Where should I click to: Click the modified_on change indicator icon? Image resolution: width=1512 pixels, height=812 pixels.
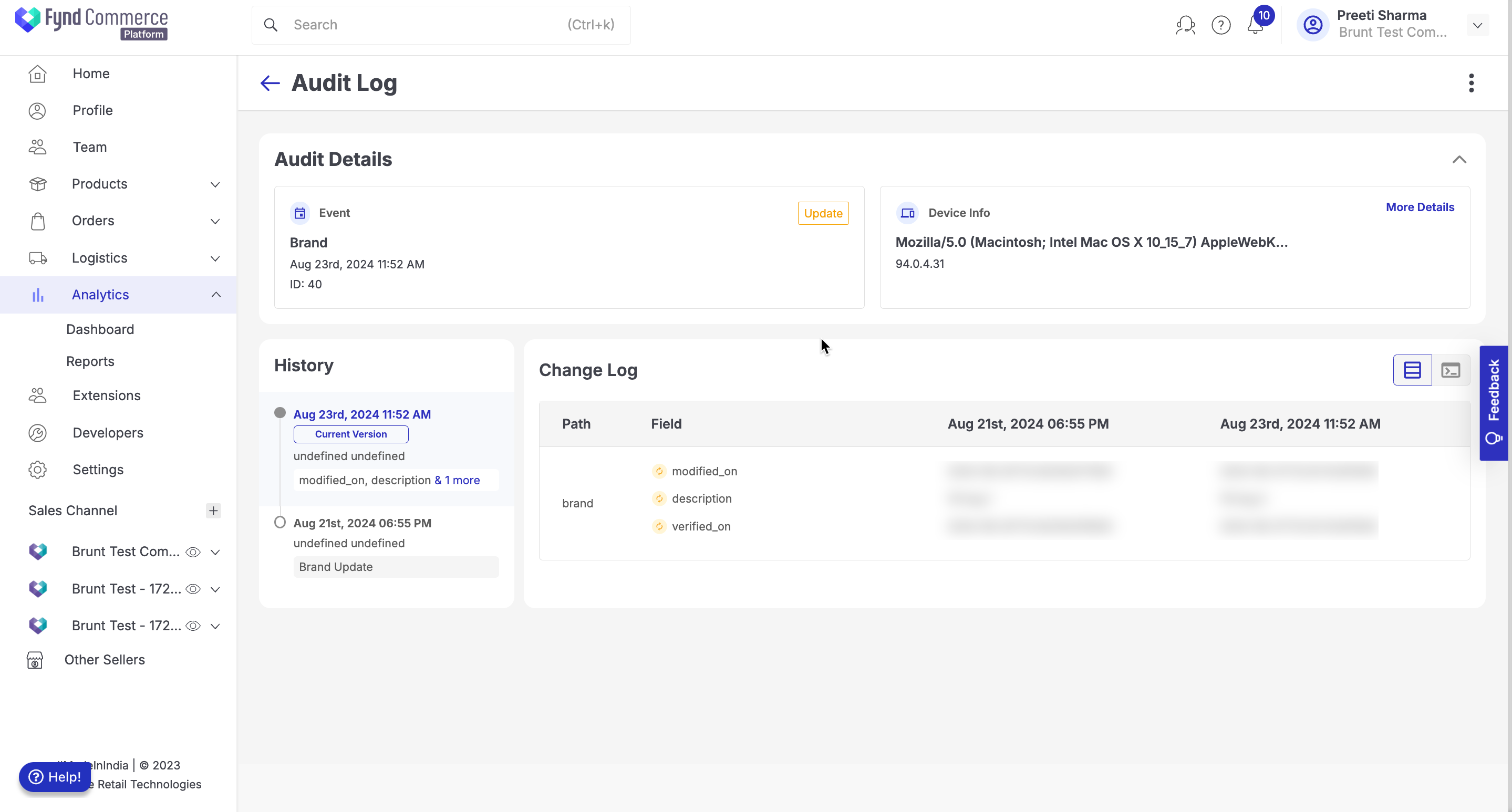pos(659,471)
